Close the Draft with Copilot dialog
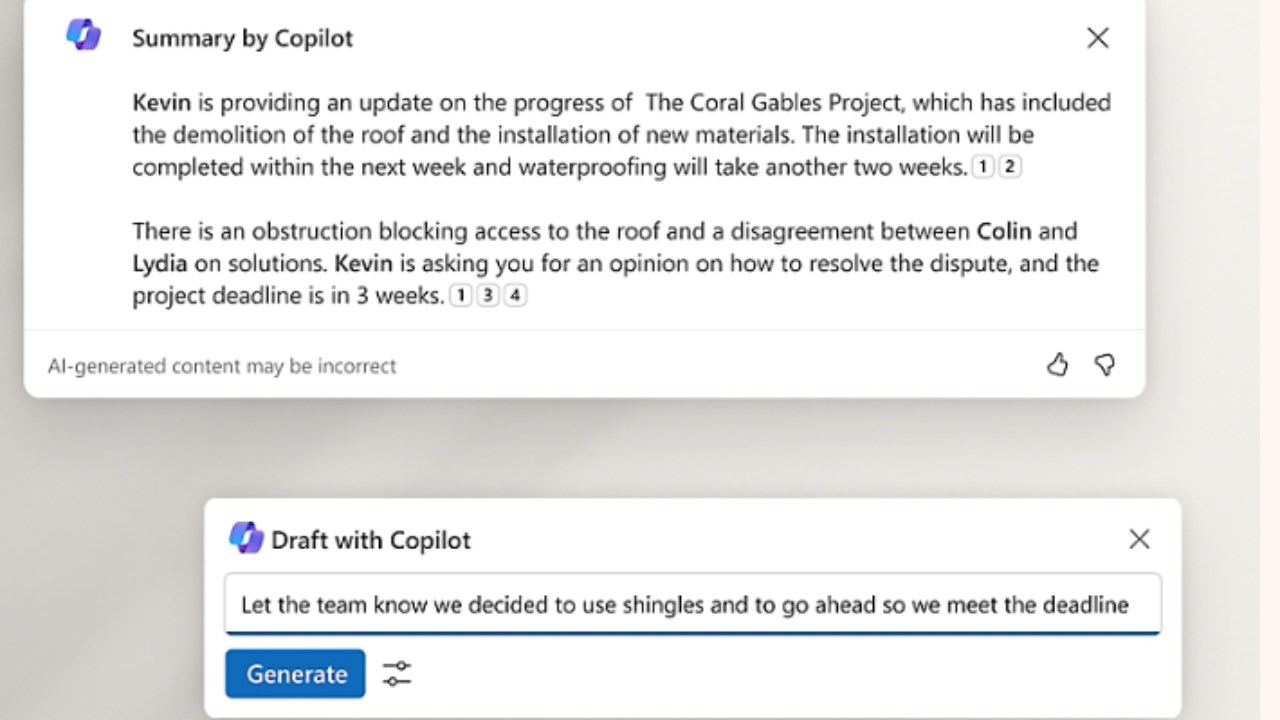Image resolution: width=1280 pixels, height=720 pixels. (x=1139, y=539)
